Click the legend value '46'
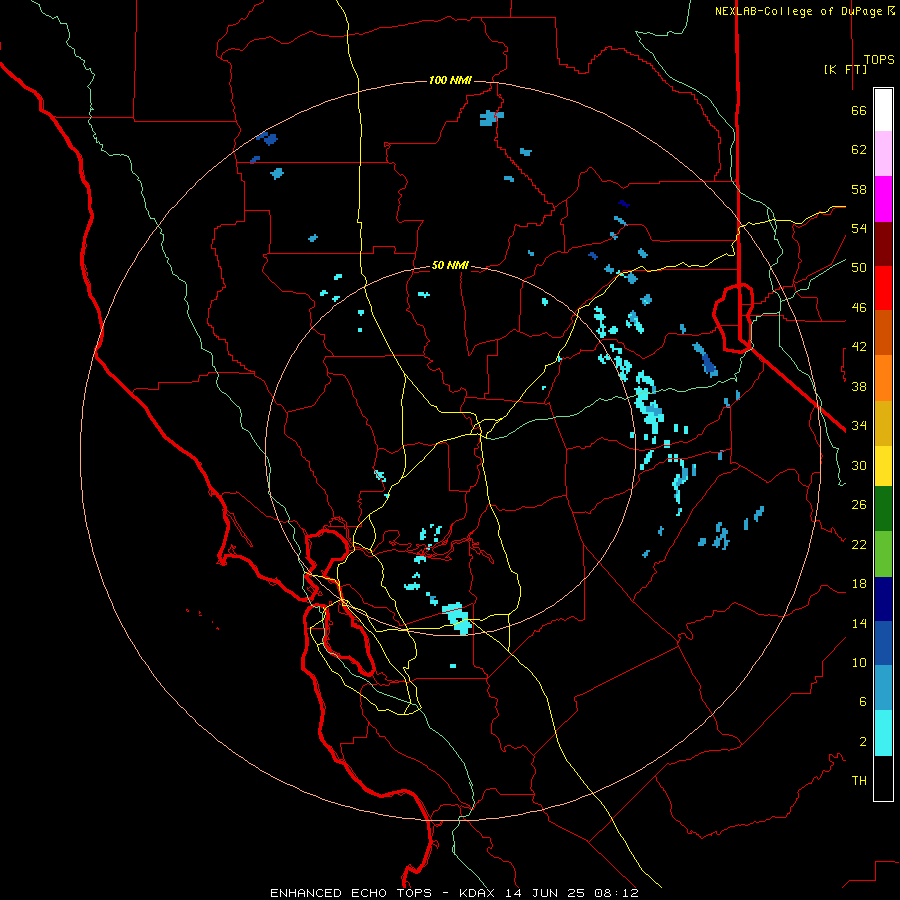 click(x=859, y=308)
